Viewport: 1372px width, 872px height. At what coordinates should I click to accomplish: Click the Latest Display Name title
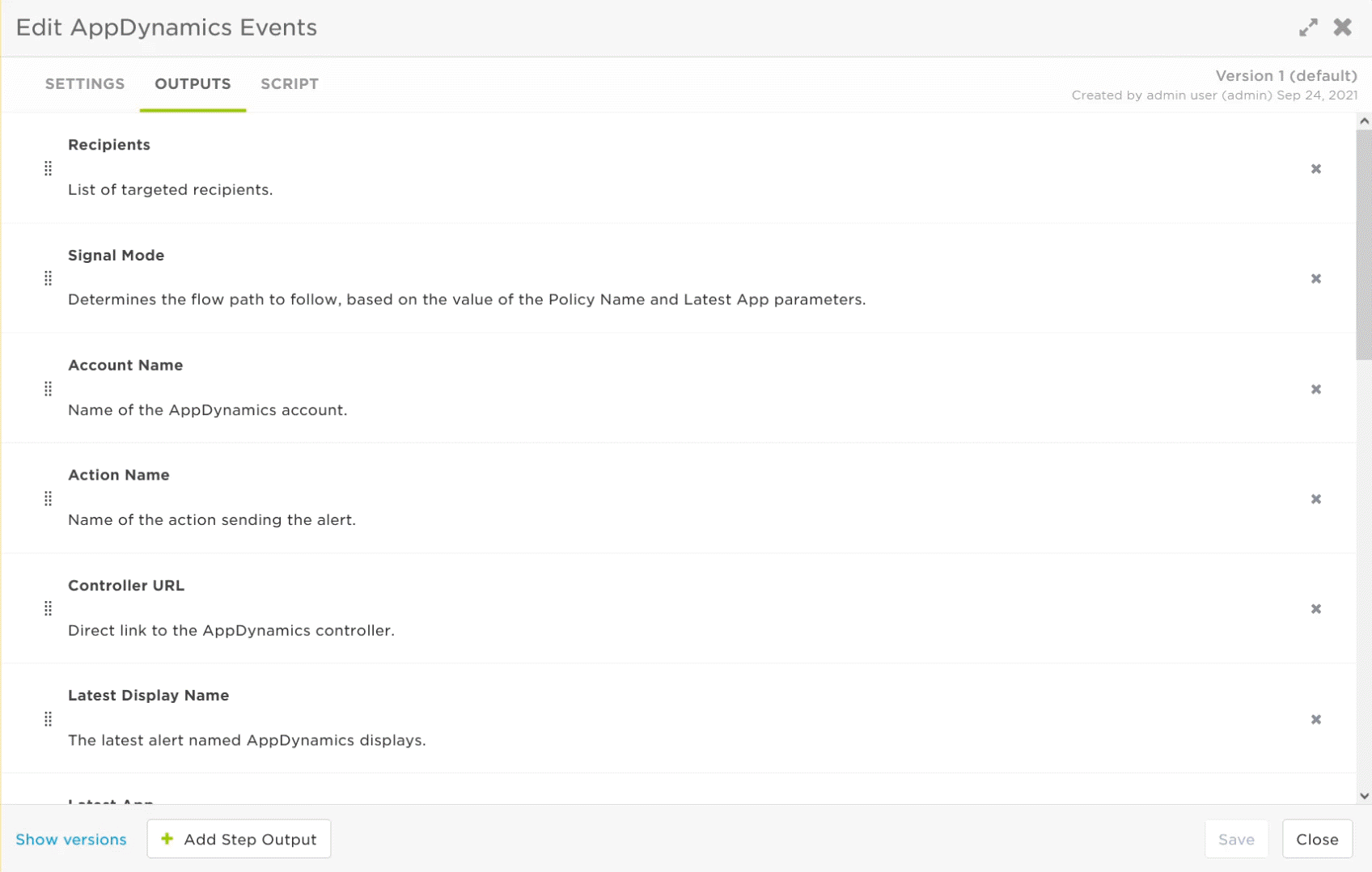(149, 696)
